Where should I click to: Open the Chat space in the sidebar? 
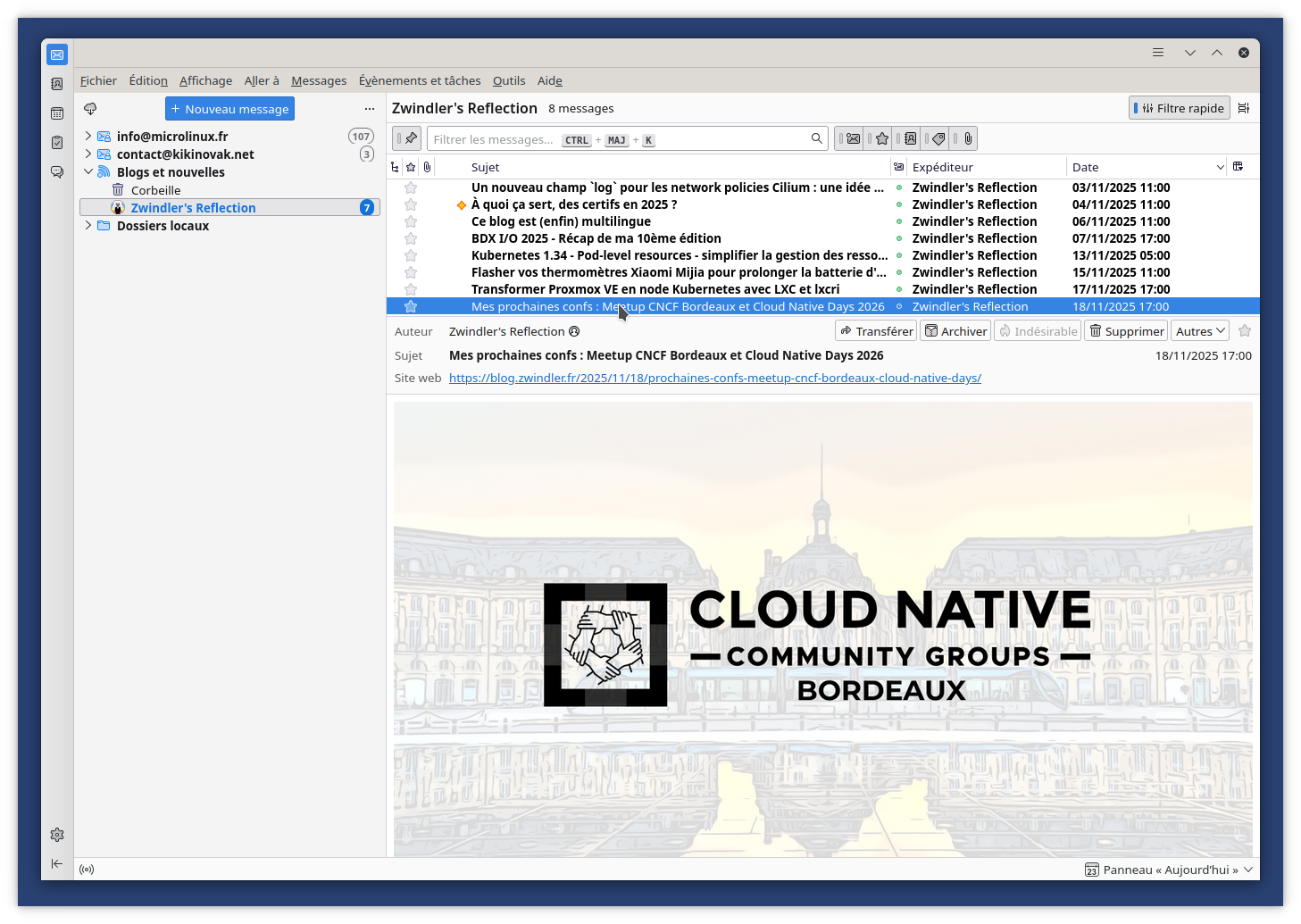[x=57, y=171]
